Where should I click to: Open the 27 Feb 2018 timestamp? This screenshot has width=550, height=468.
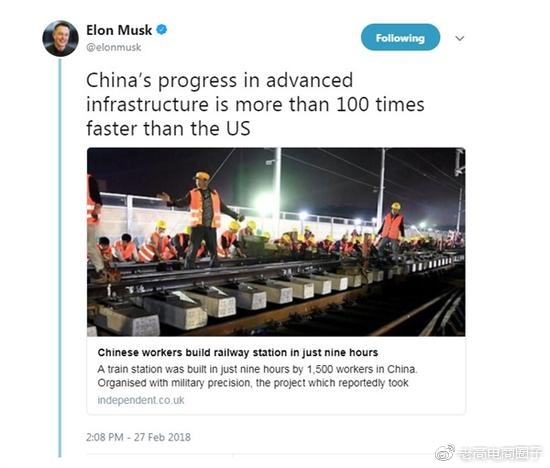tap(138, 437)
